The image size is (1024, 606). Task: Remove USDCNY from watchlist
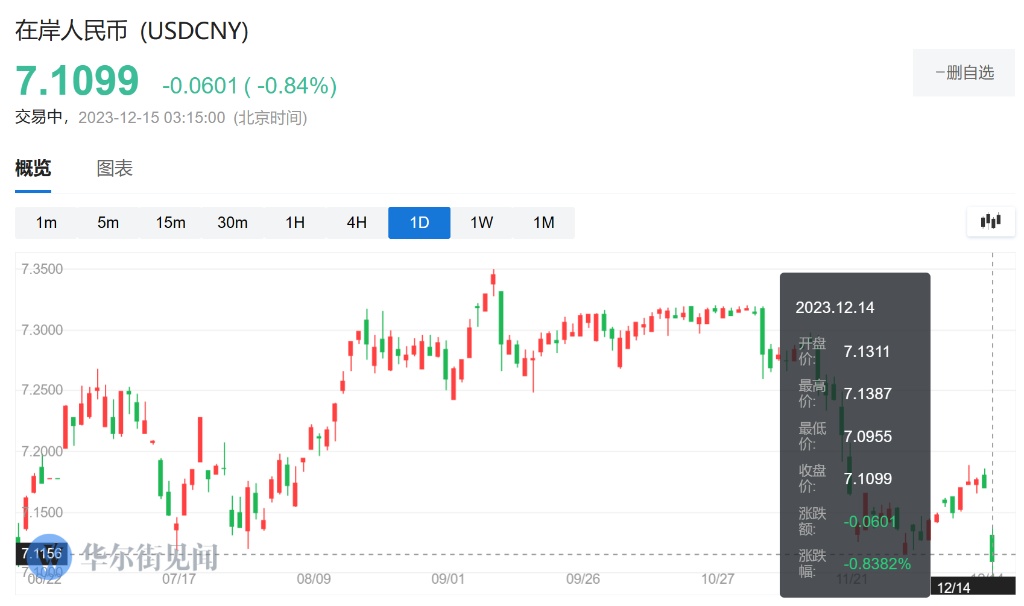pos(964,73)
